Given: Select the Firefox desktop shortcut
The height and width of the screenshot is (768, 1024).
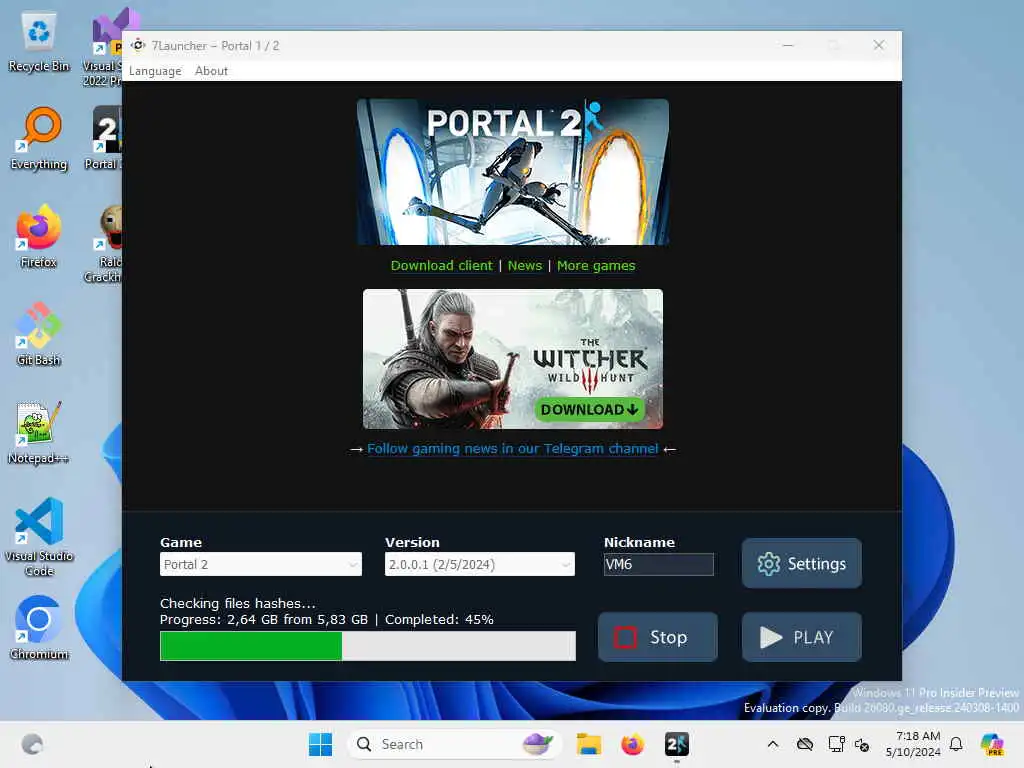Looking at the screenshot, I should 39,236.
